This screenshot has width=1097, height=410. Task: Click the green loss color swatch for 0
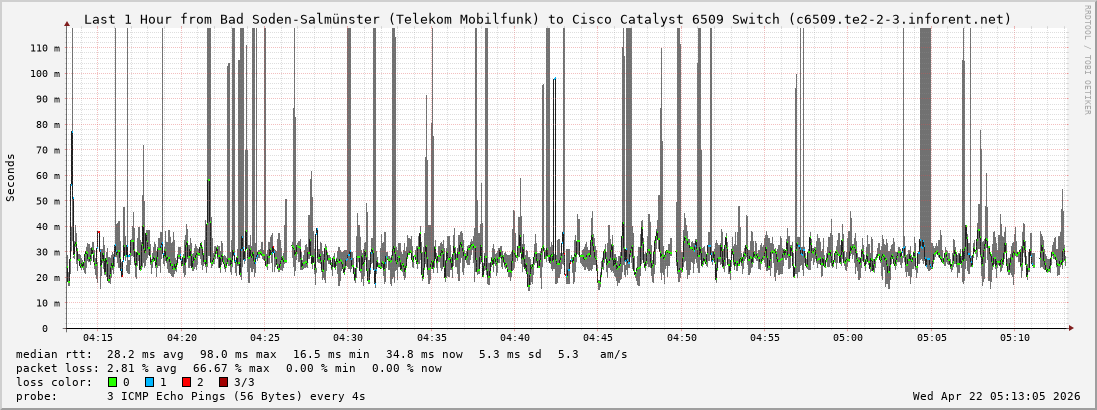[112, 382]
